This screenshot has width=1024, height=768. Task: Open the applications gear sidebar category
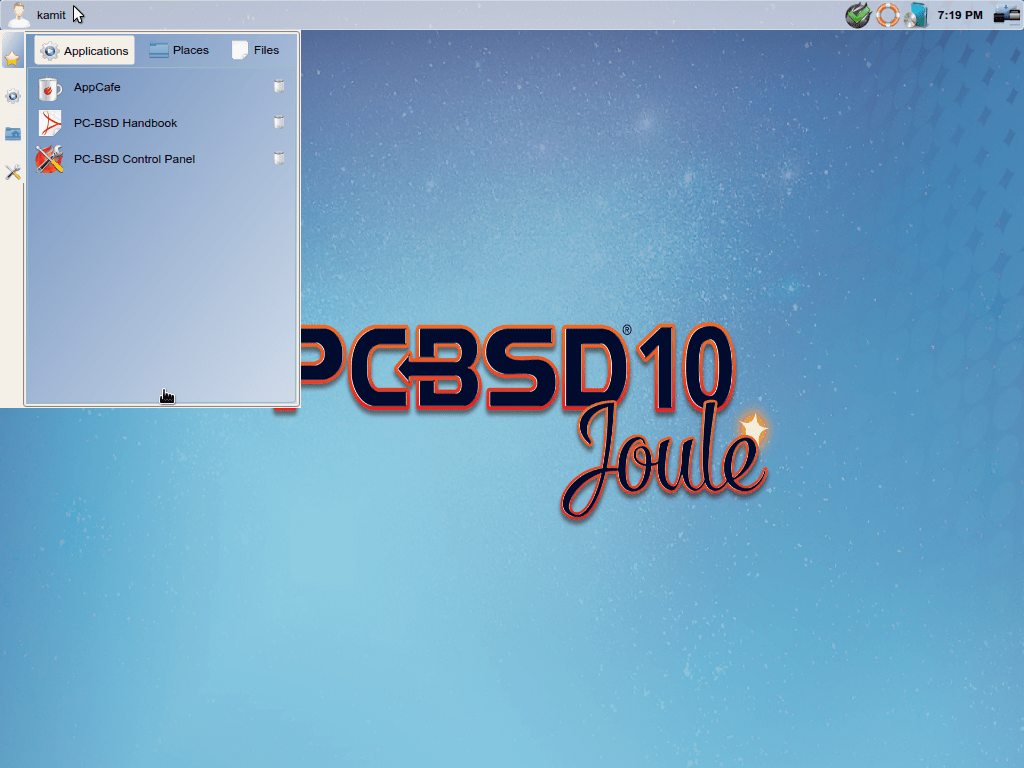(x=12, y=97)
